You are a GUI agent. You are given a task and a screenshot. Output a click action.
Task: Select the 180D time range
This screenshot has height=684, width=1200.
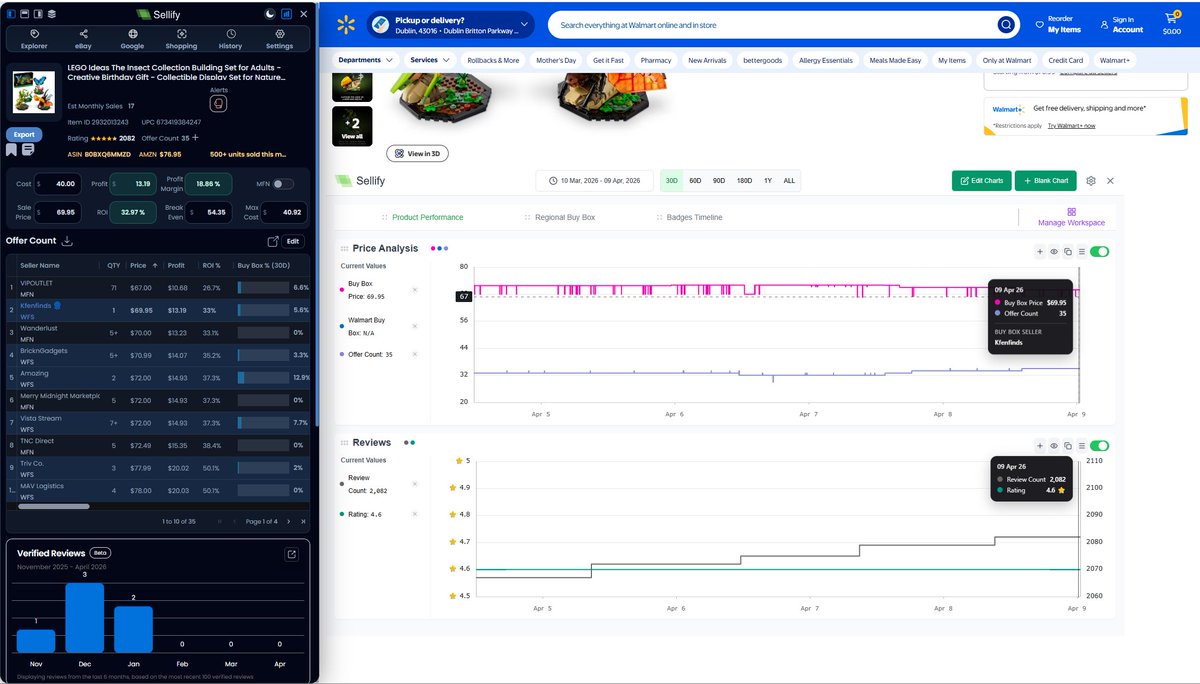click(745, 181)
